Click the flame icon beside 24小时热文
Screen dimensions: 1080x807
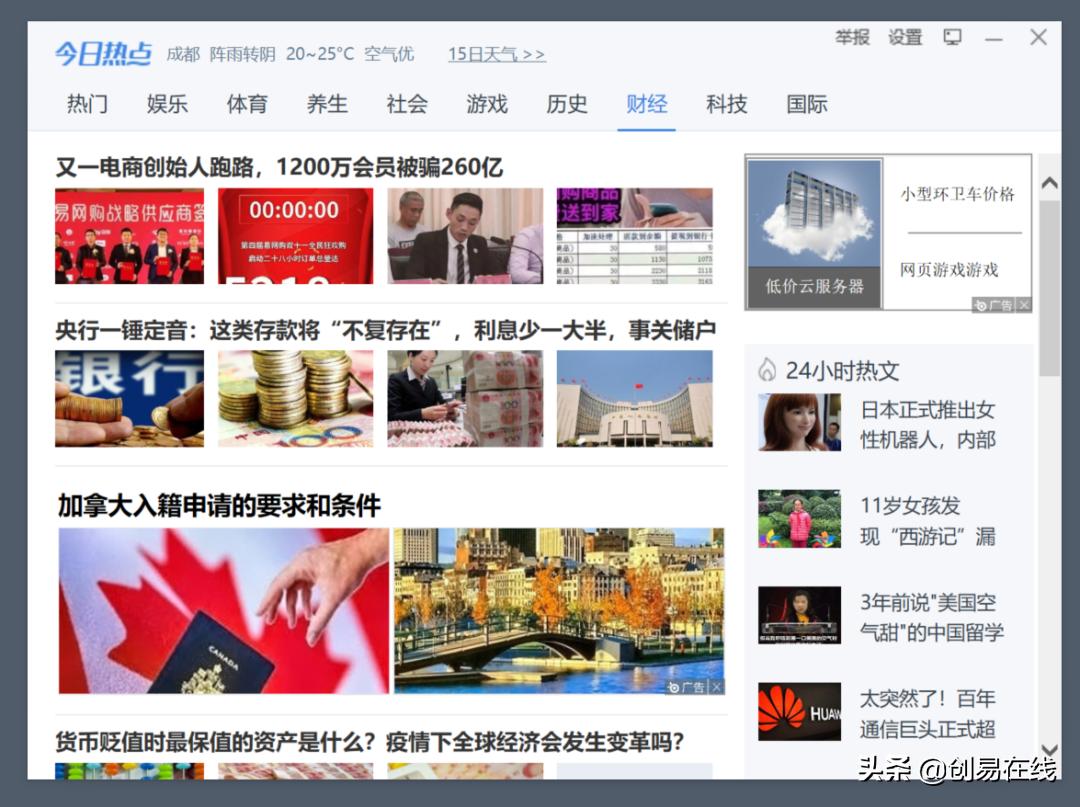(x=766, y=371)
